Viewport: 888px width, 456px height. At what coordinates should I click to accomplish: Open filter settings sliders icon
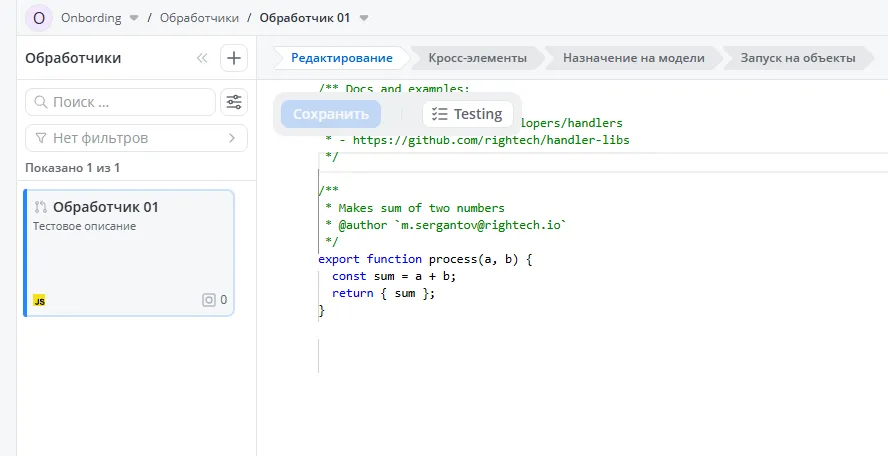coord(234,102)
